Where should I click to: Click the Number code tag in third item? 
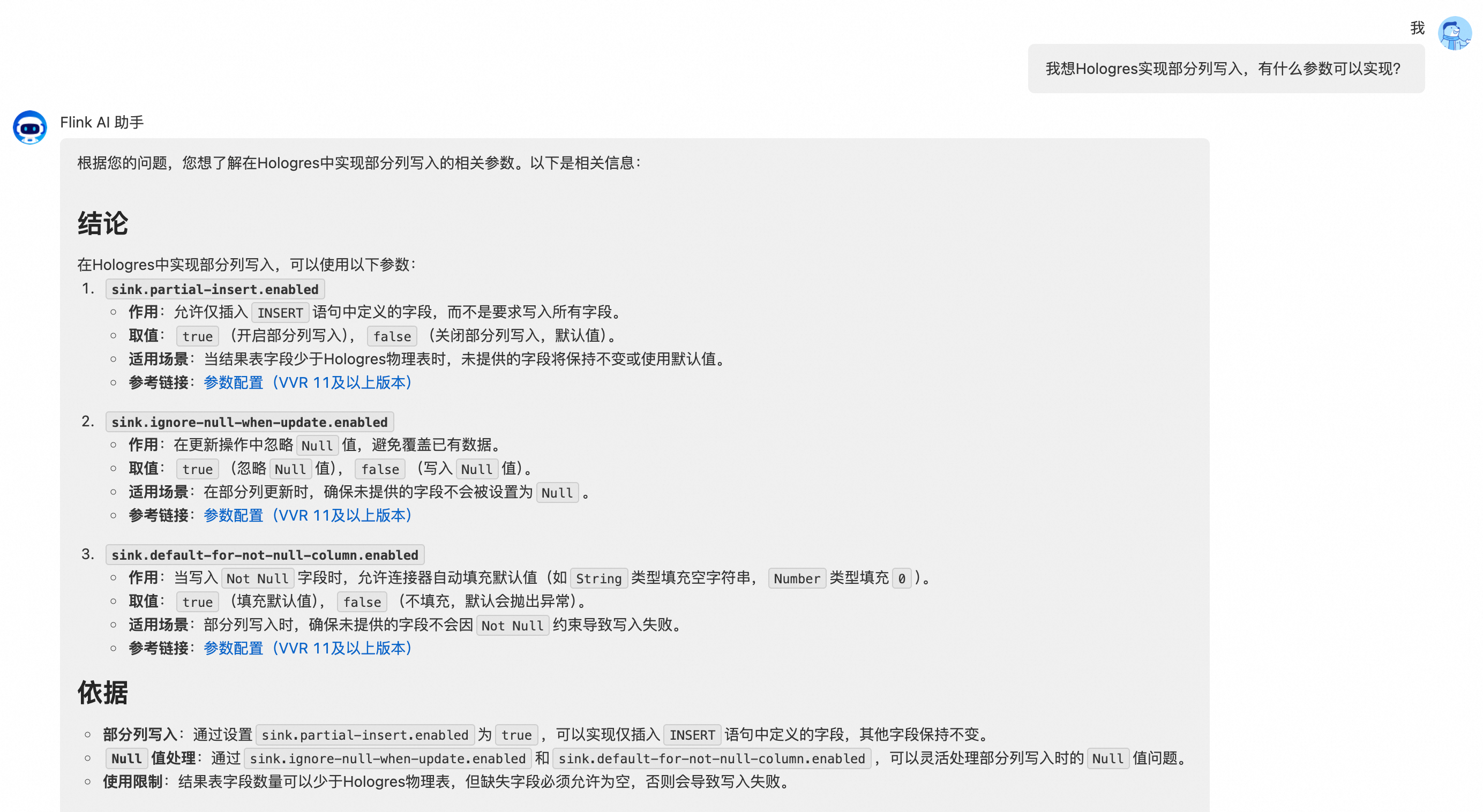tap(796, 578)
